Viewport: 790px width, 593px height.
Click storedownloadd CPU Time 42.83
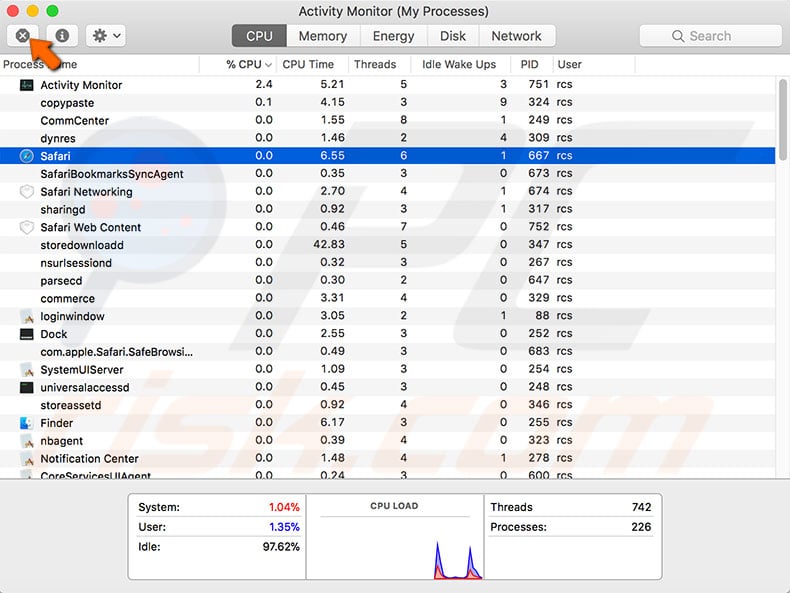329,245
